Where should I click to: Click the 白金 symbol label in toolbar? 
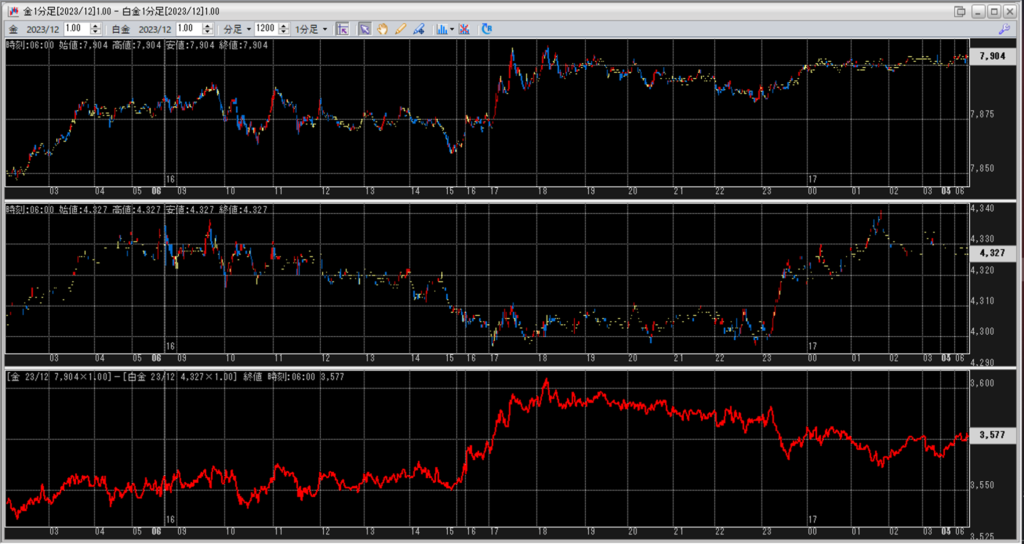[x=120, y=29]
